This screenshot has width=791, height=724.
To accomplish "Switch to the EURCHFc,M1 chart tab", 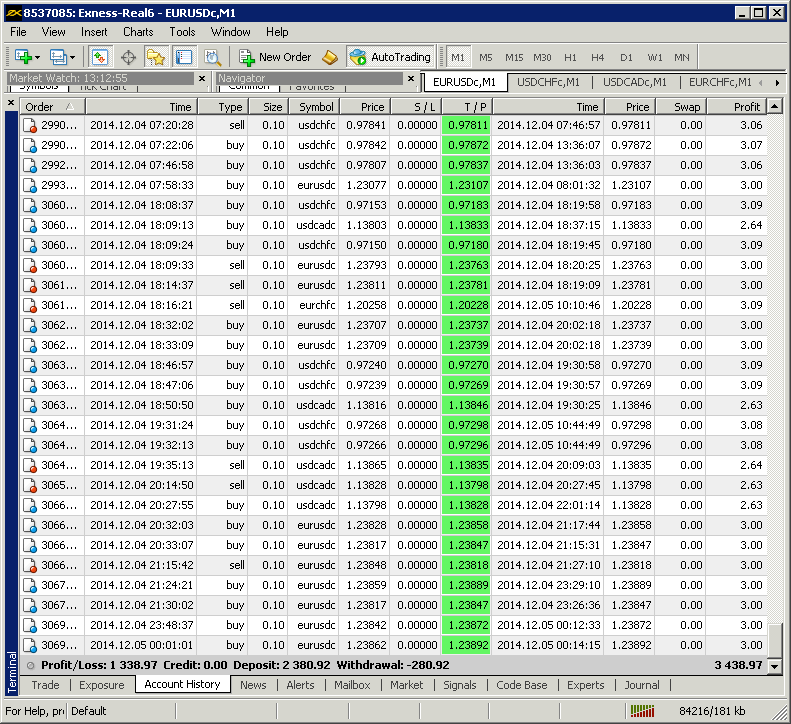I will coord(720,82).
